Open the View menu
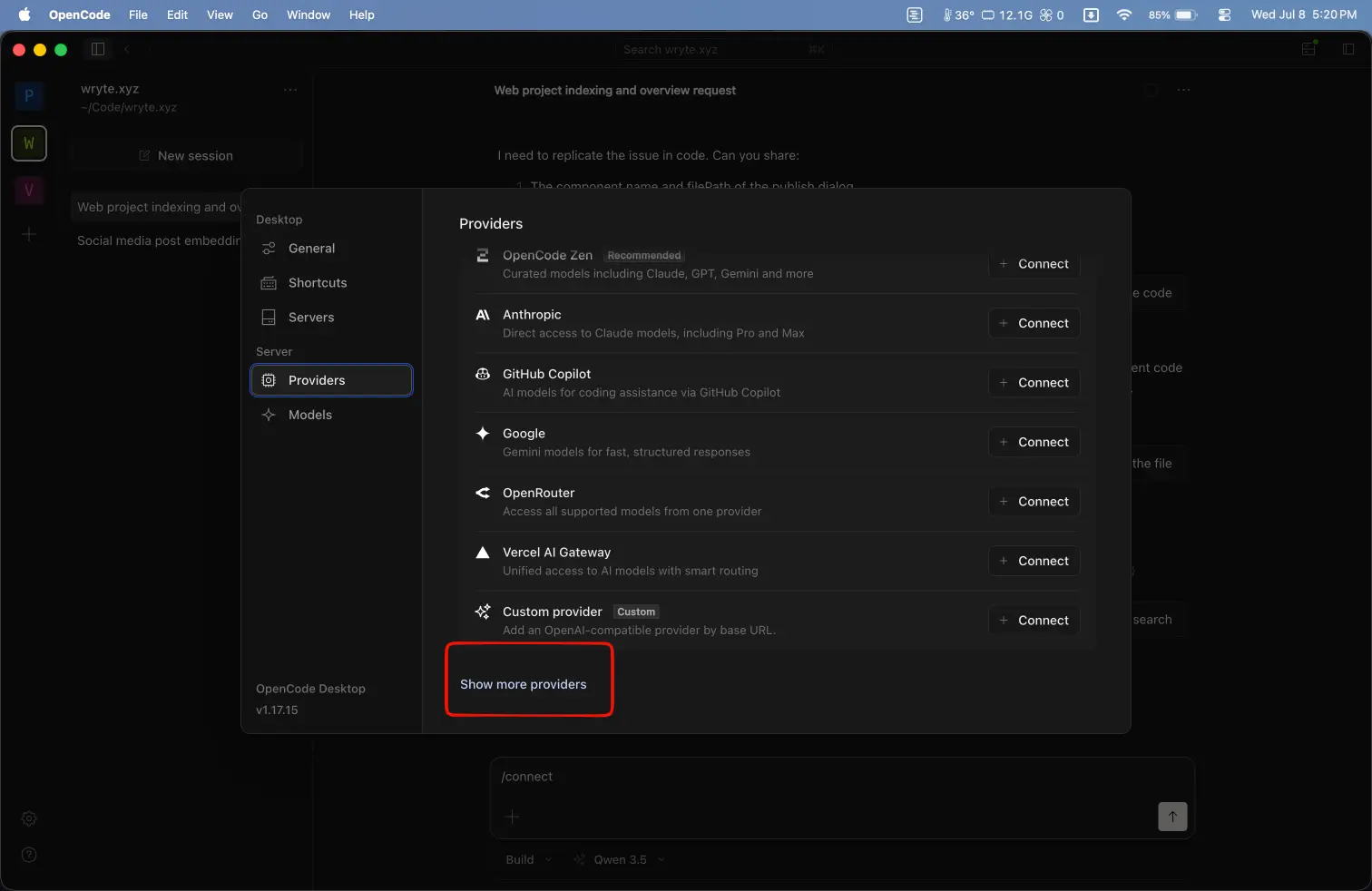The width and height of the screenshot is (1372, 891). click(220, 15)
